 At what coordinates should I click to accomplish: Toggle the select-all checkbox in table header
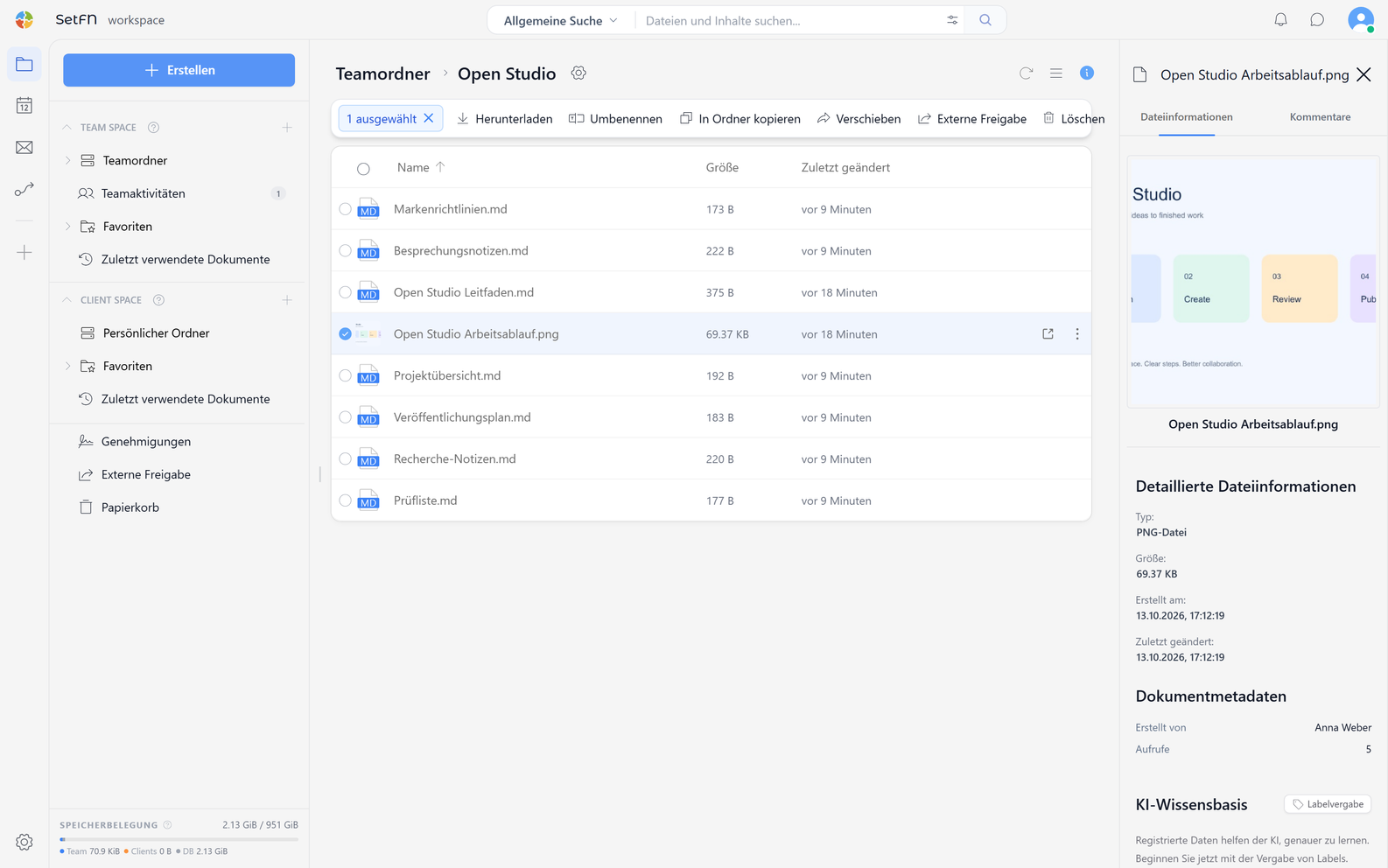[x=363, y=169]
